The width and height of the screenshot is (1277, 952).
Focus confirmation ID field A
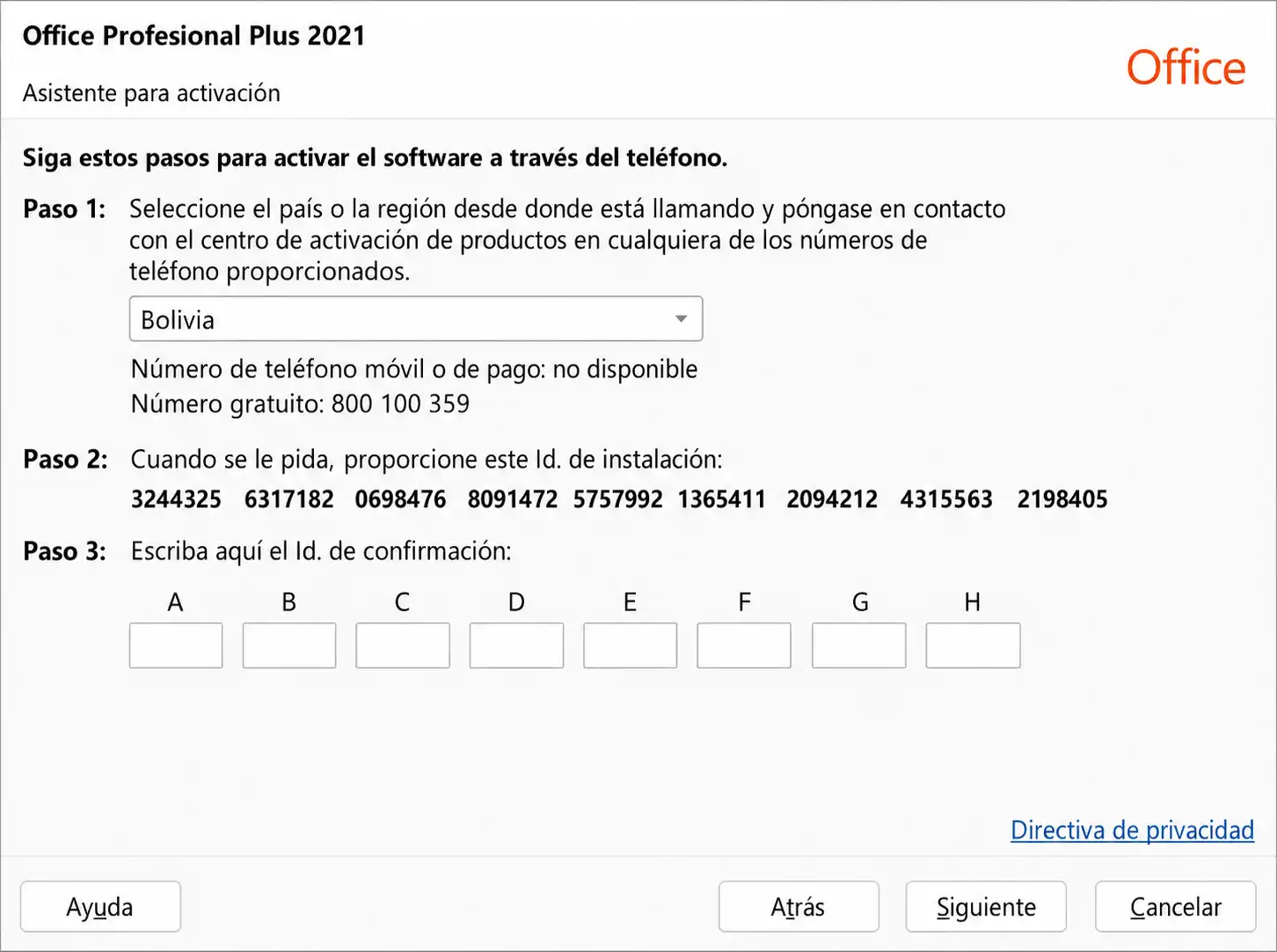tap(176, 645)
